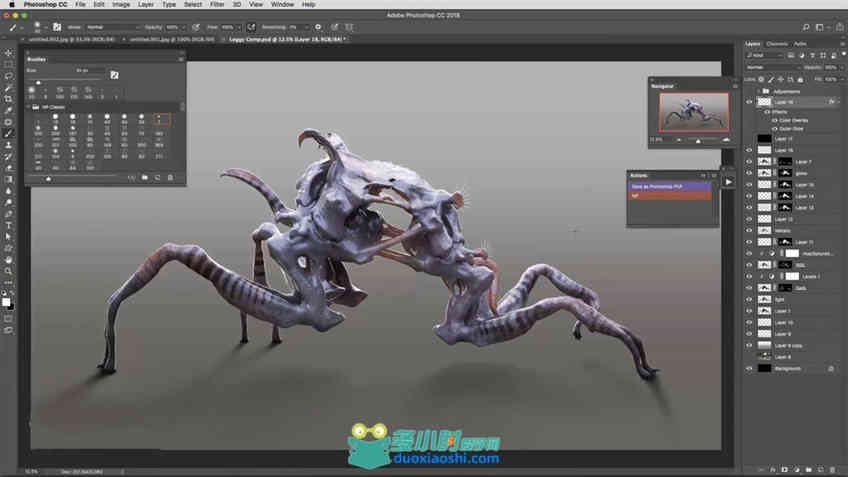Viewport: 848px width, 477px height.
Task: Select the Hand tool
Action: 8,260
